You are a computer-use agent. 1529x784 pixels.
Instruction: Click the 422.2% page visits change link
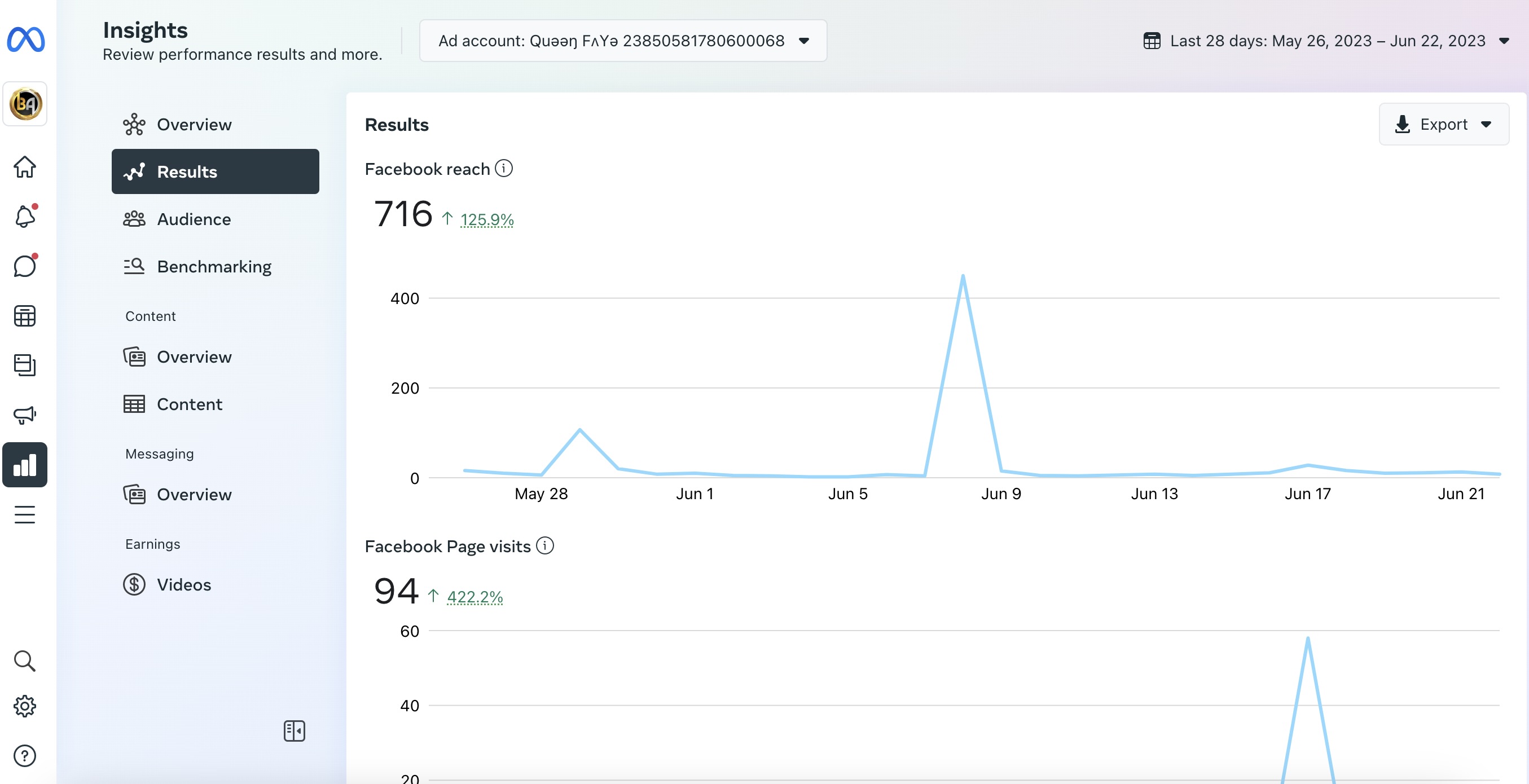click(x=475, y=596)
